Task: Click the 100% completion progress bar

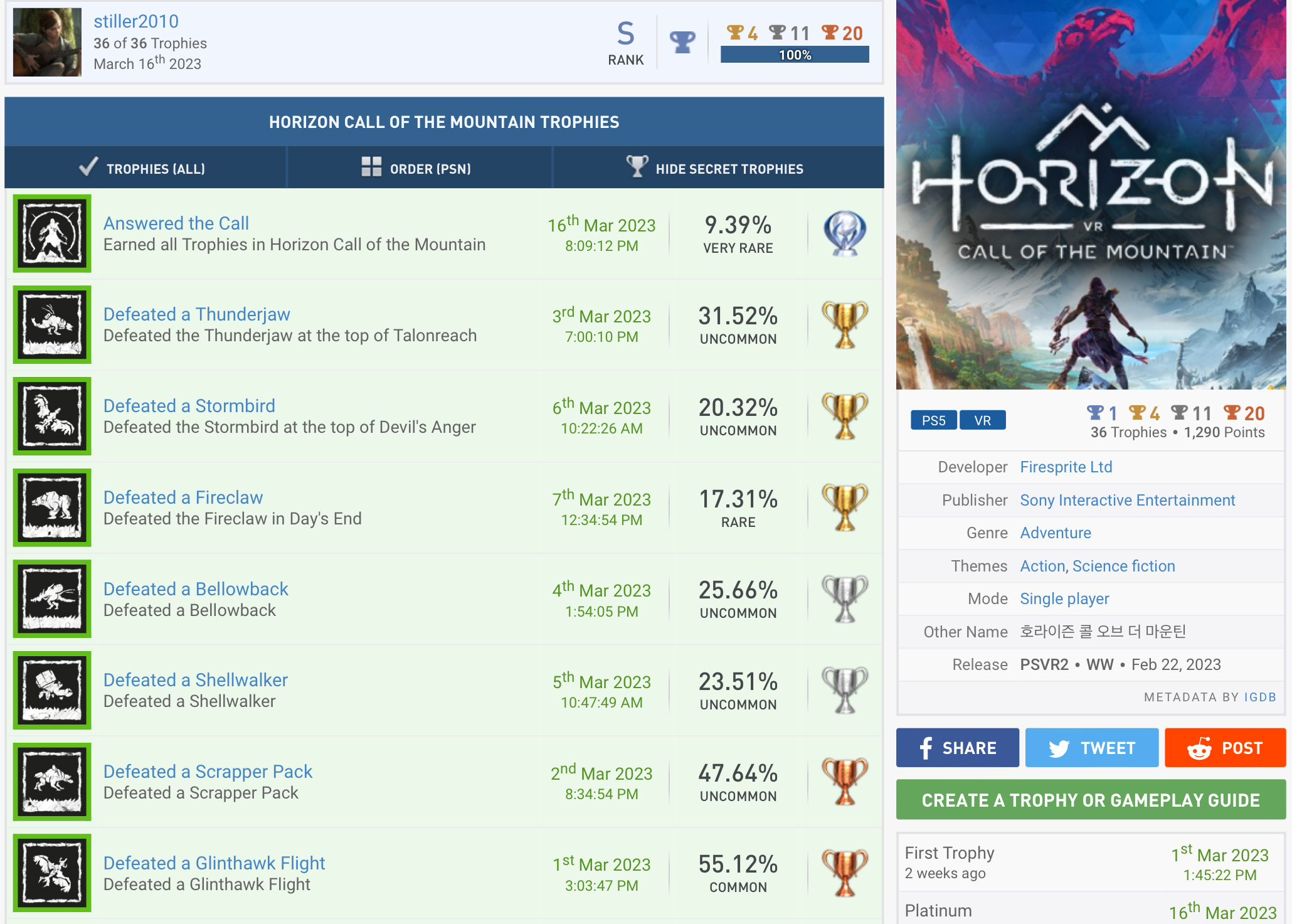Action: (x=795, y=55)
